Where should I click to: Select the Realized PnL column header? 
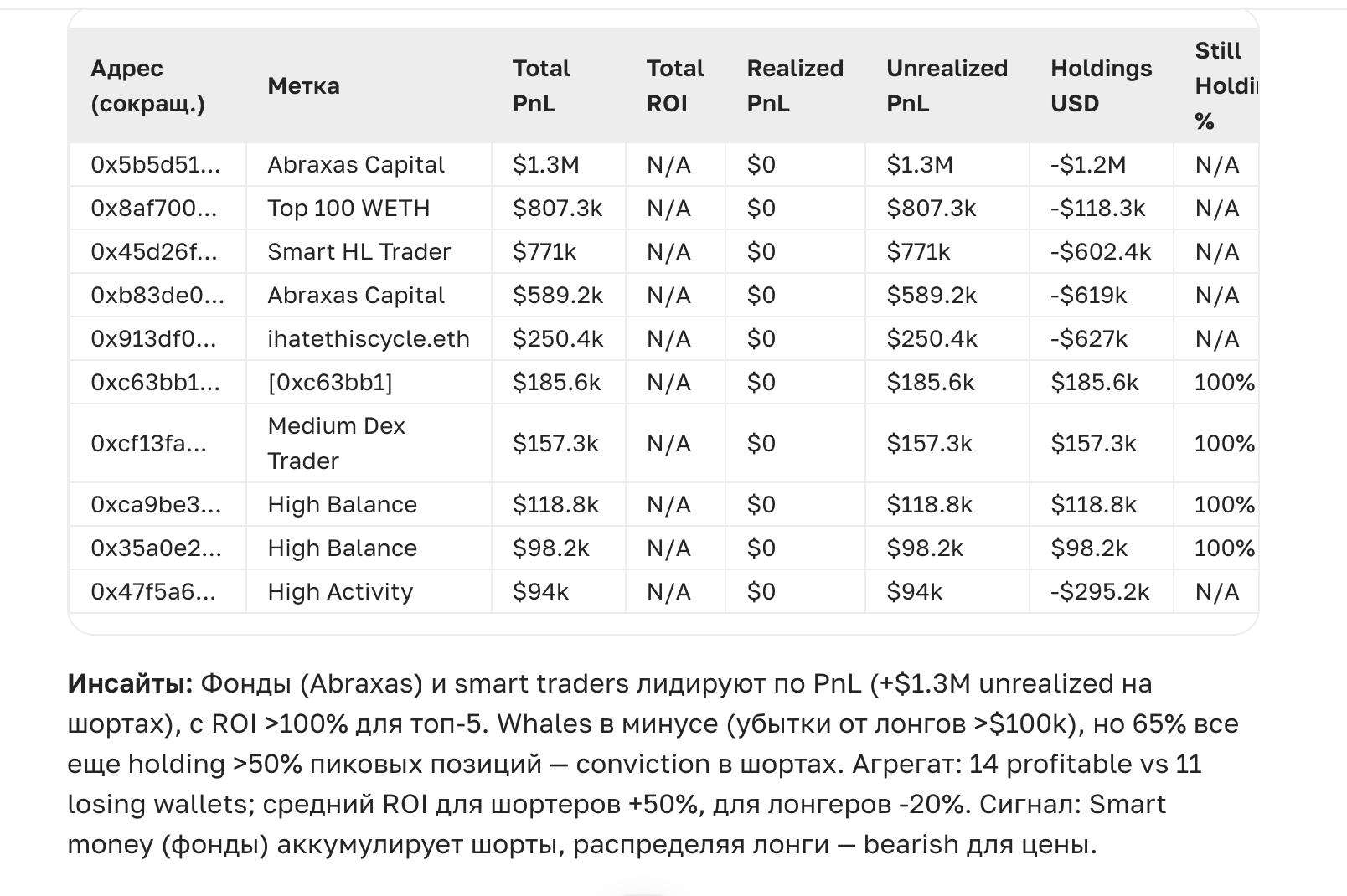coord(794,85)
